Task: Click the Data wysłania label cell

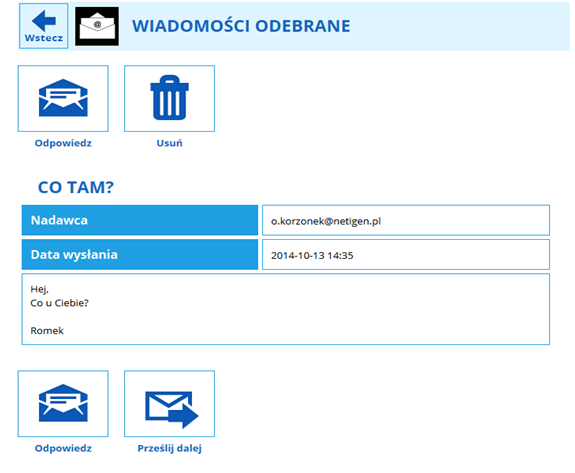Action: [140, 254]
